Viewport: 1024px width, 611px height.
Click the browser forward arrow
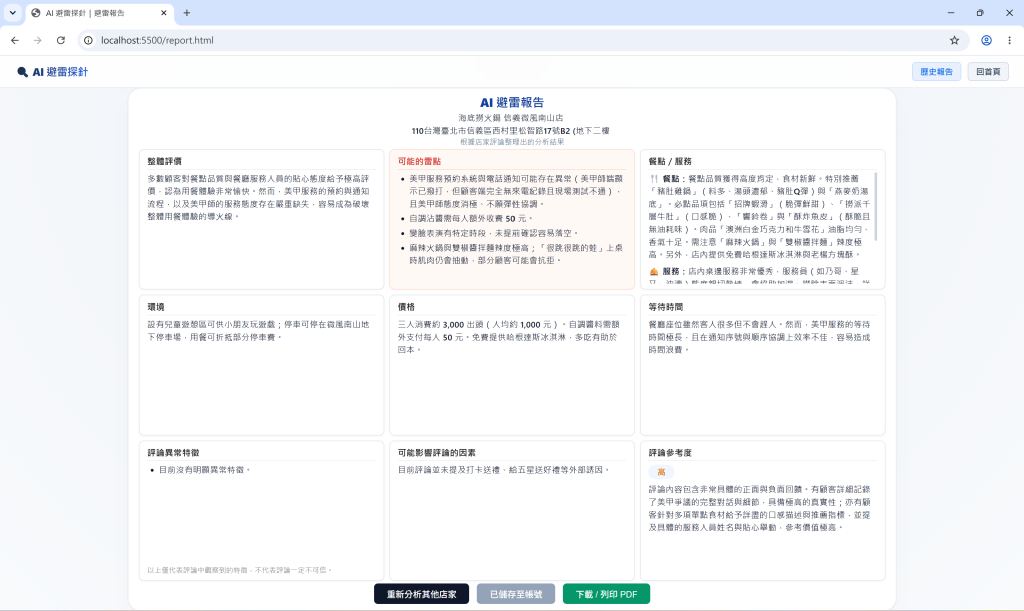(x=38, y=40)
